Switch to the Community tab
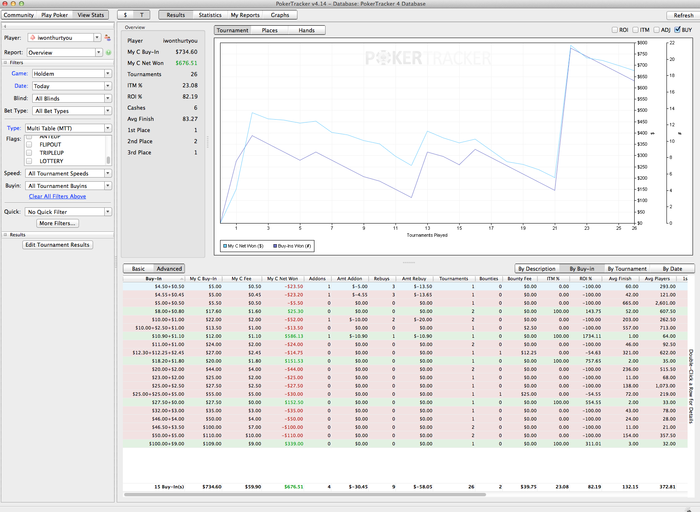The image size is (700, 512). click(19, 15)
